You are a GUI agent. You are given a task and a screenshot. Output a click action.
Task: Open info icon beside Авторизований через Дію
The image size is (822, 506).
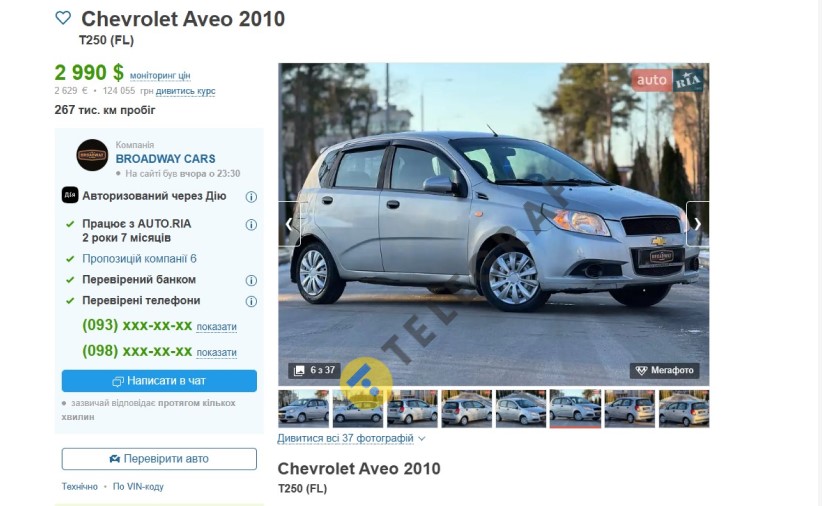point(251,197)
